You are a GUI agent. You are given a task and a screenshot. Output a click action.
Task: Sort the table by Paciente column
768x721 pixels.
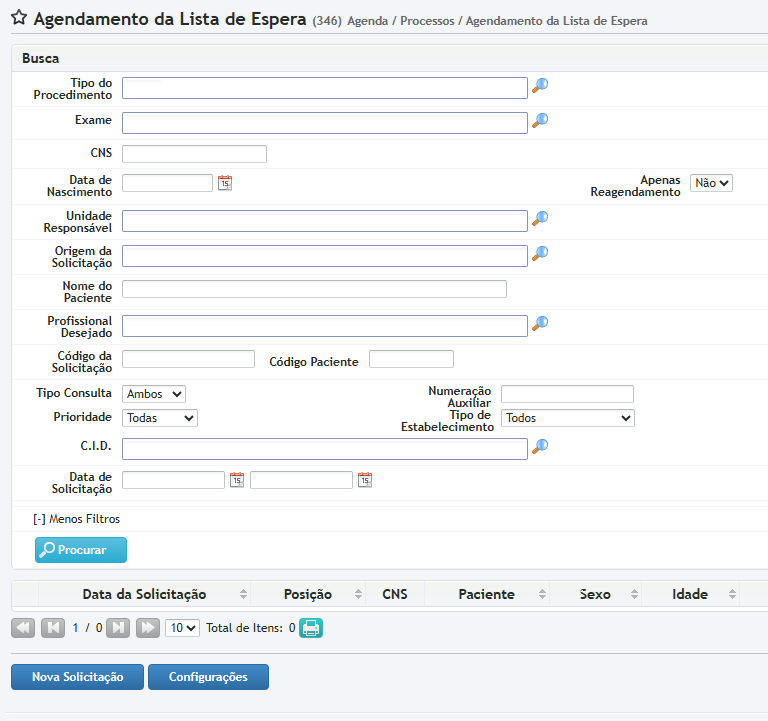click(486, 594)
